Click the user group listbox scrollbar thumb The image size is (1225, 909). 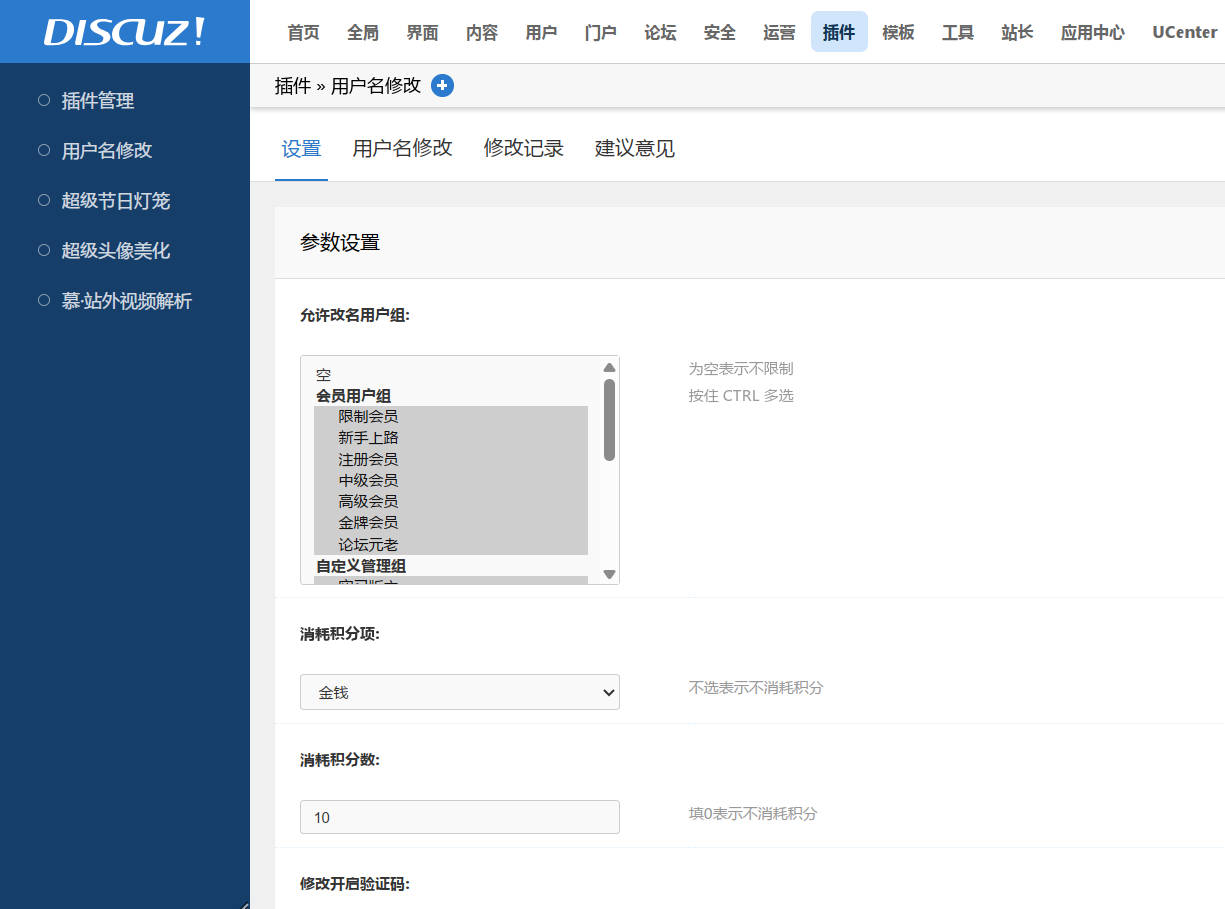[609, 420]
